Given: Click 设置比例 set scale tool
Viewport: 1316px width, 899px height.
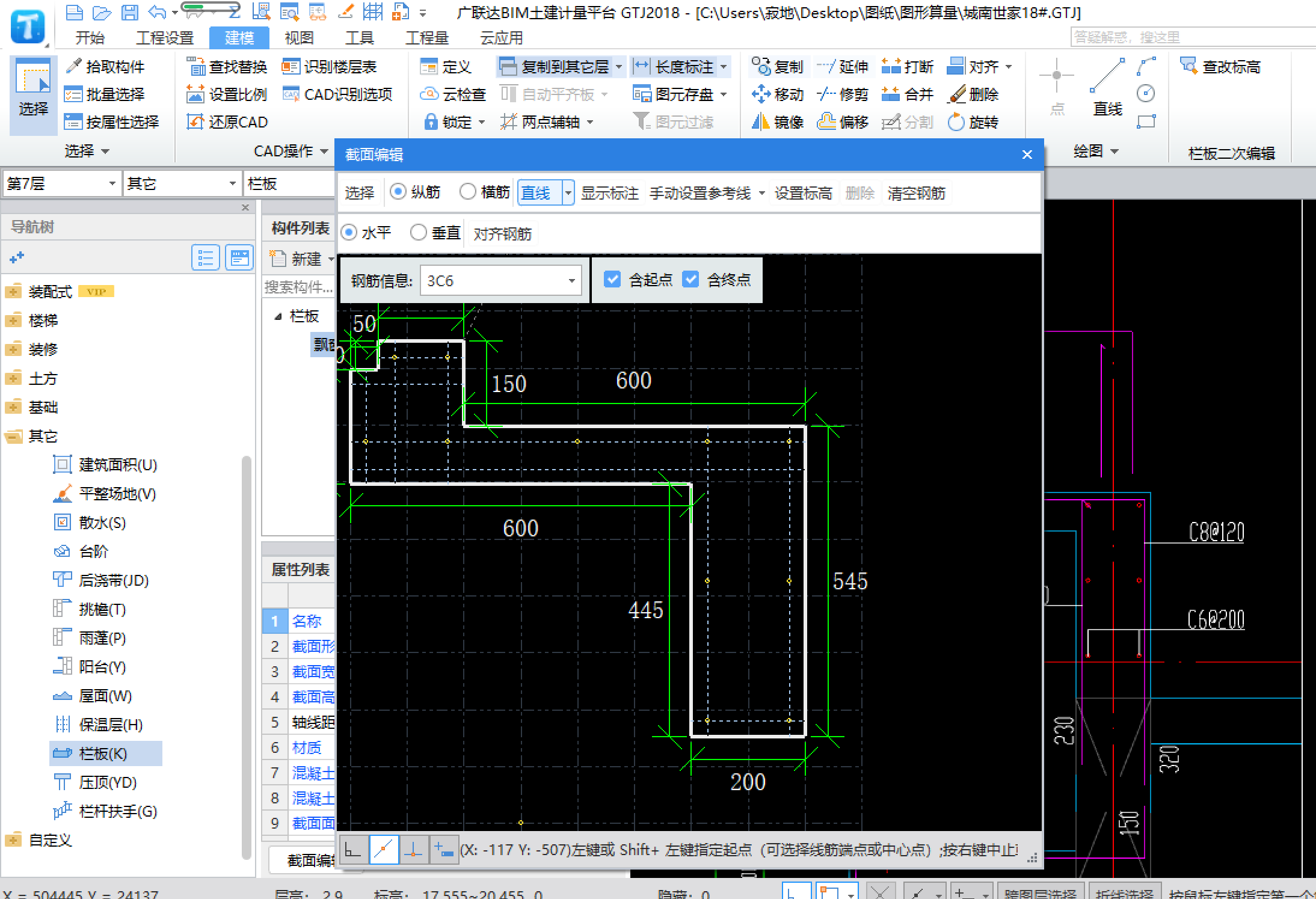Looking at the screenshot, I should 227,94.
